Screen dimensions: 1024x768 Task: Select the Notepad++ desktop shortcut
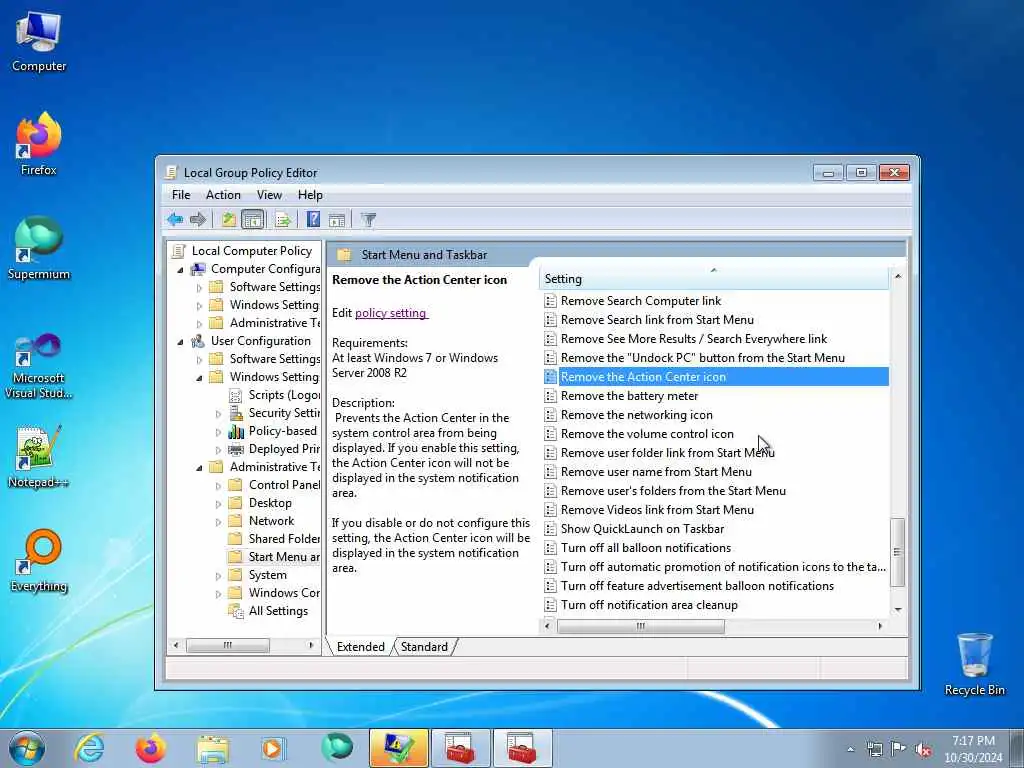[x=39, y=457]
